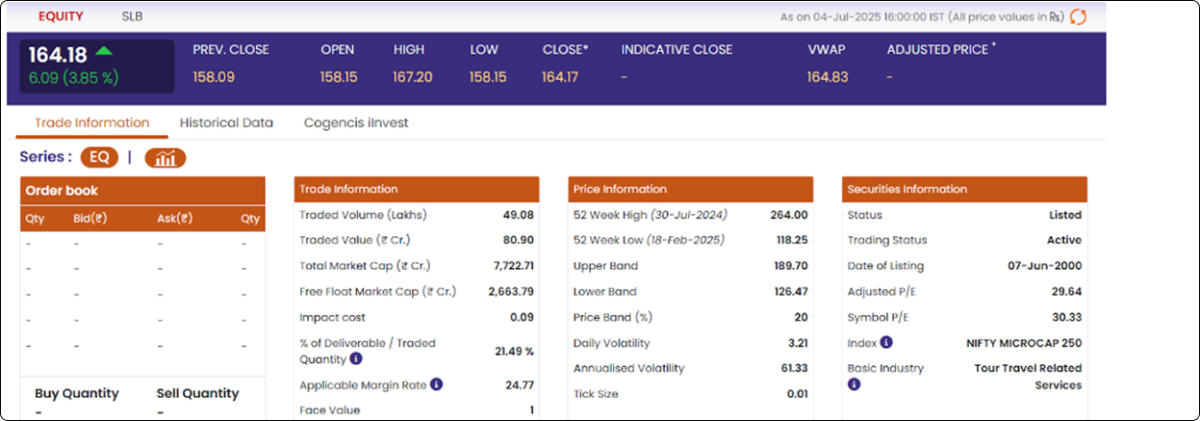Click the HIGH value 167.20

coord(413,76)
